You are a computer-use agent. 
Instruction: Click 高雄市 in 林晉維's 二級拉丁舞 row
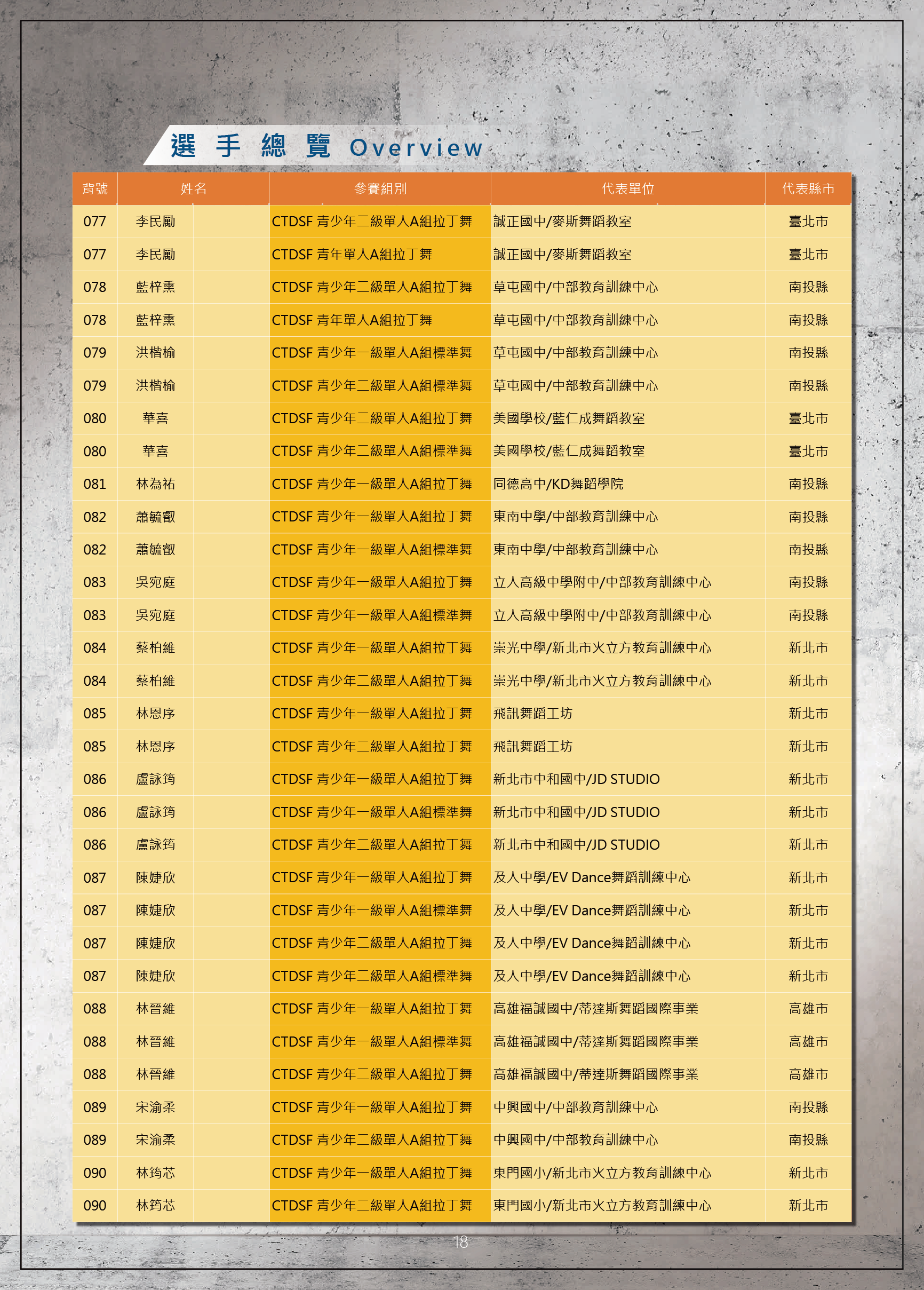coord(808,1074)
